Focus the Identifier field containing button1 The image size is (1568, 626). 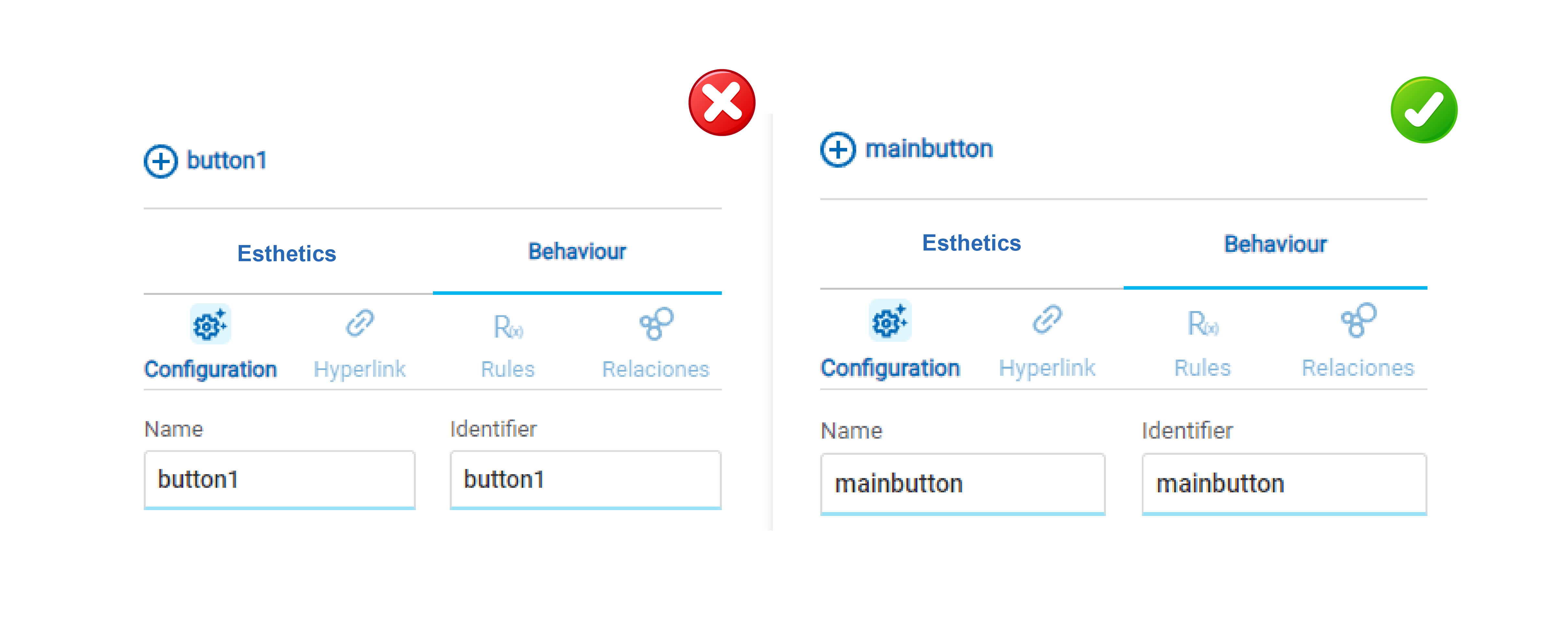[x=585, y=479]
